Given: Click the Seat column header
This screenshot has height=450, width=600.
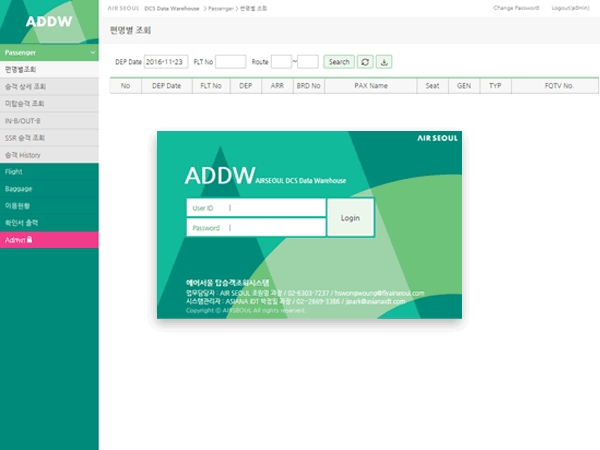Looking at the screenshot, I should pyautogui.click(x=432, y=86).
